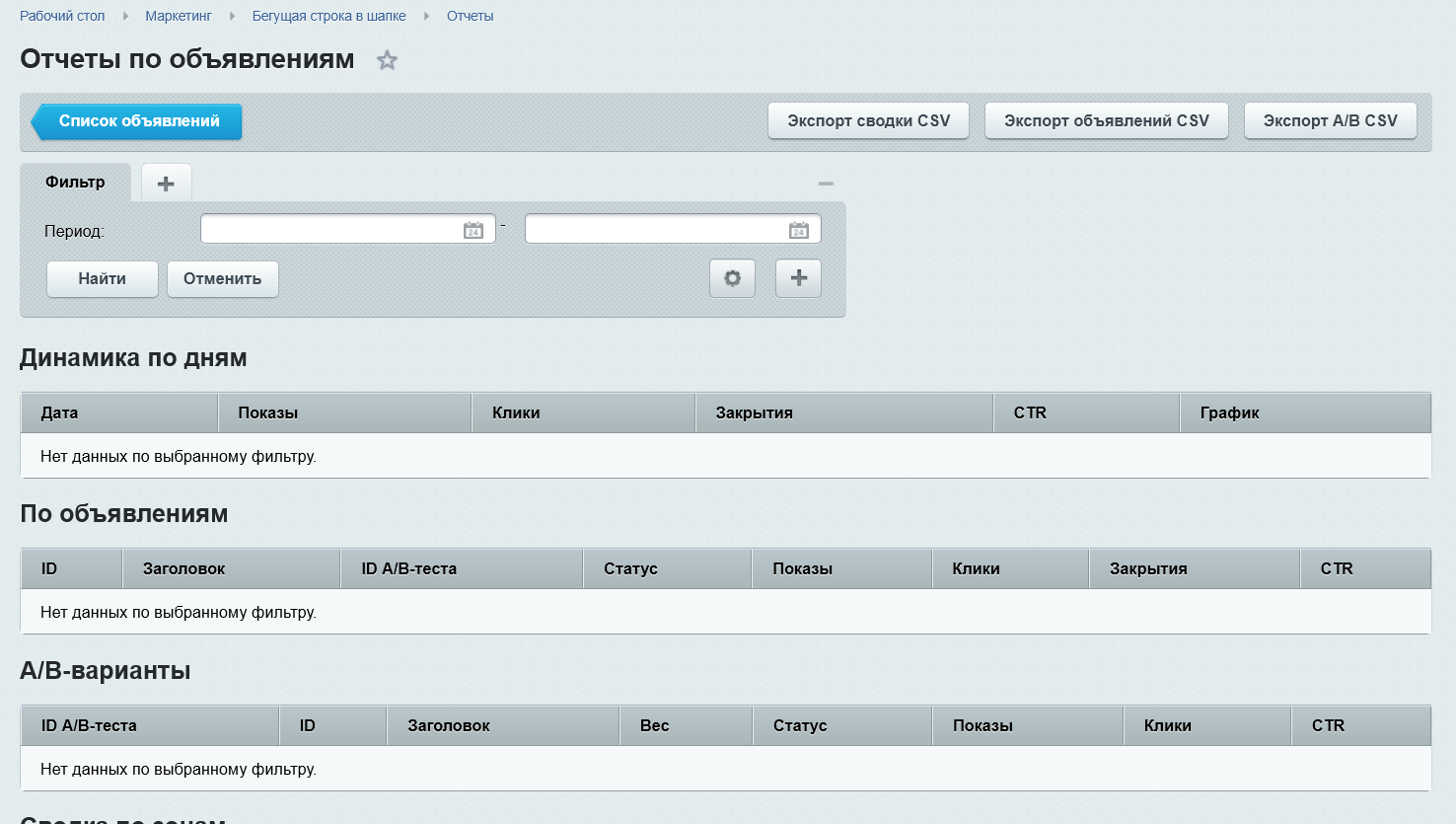Screen dimensions: 1456x824
Task: Open Отчеты breadcrumb link
Action: [471, 16]
